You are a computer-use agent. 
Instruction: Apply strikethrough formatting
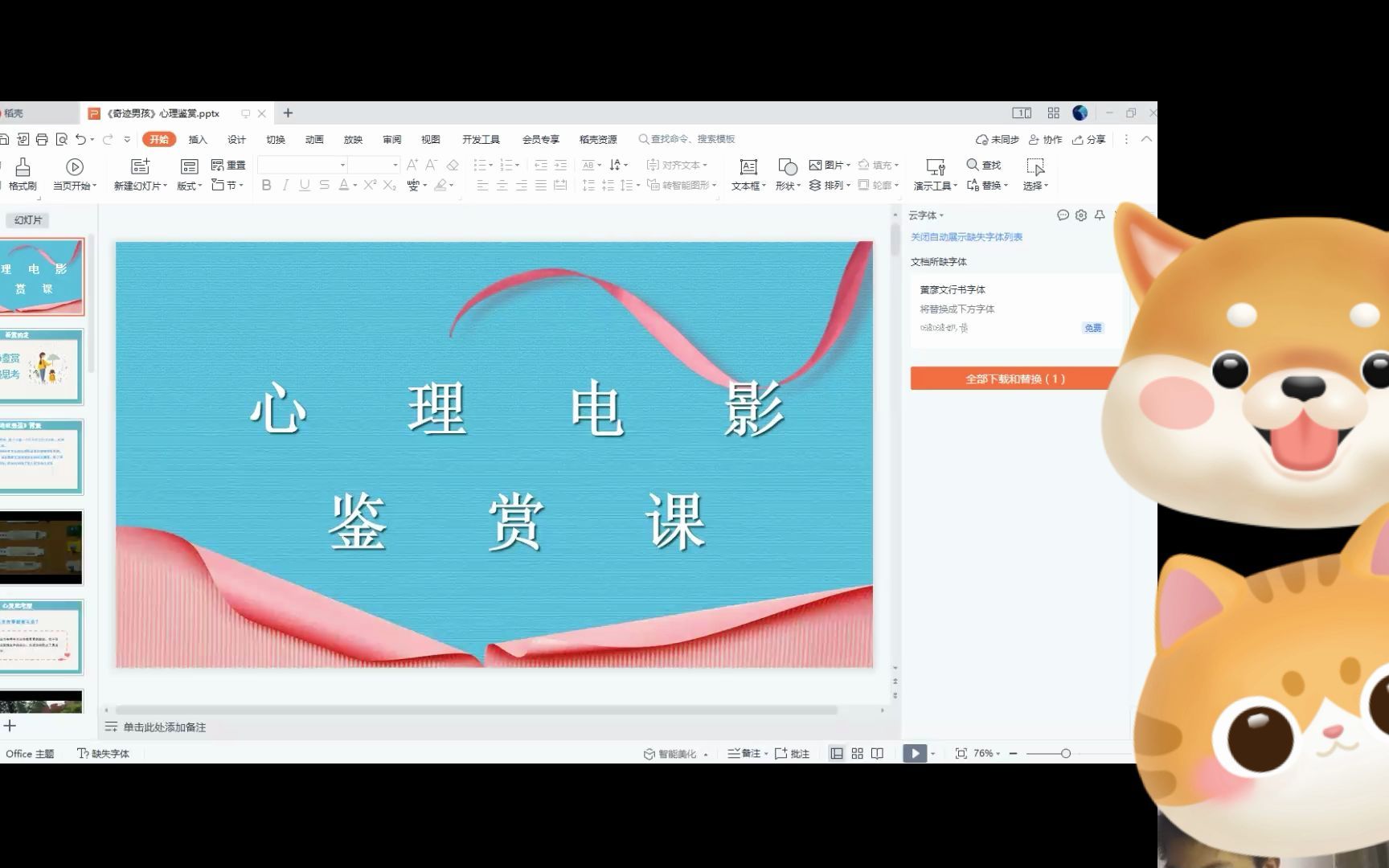(x=324, y=185)
